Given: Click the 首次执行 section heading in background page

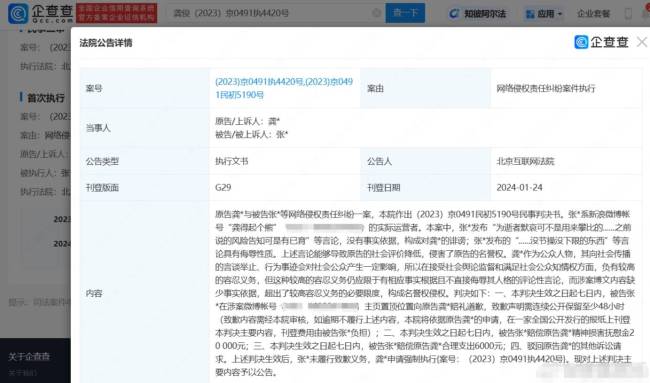Looking at the screenshot, I should pos(46,98).
